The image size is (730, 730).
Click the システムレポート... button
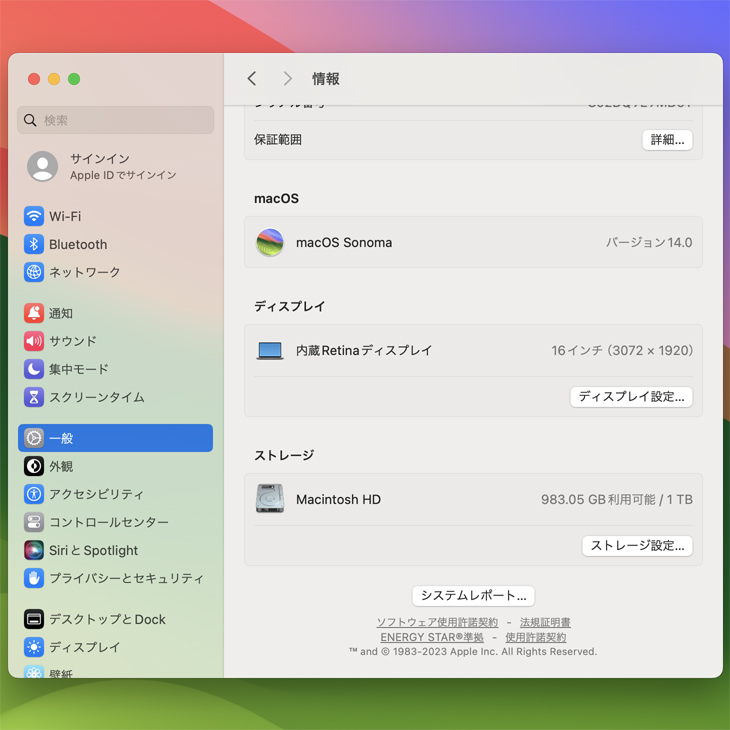pyautogui.click(x=473, y=595)
